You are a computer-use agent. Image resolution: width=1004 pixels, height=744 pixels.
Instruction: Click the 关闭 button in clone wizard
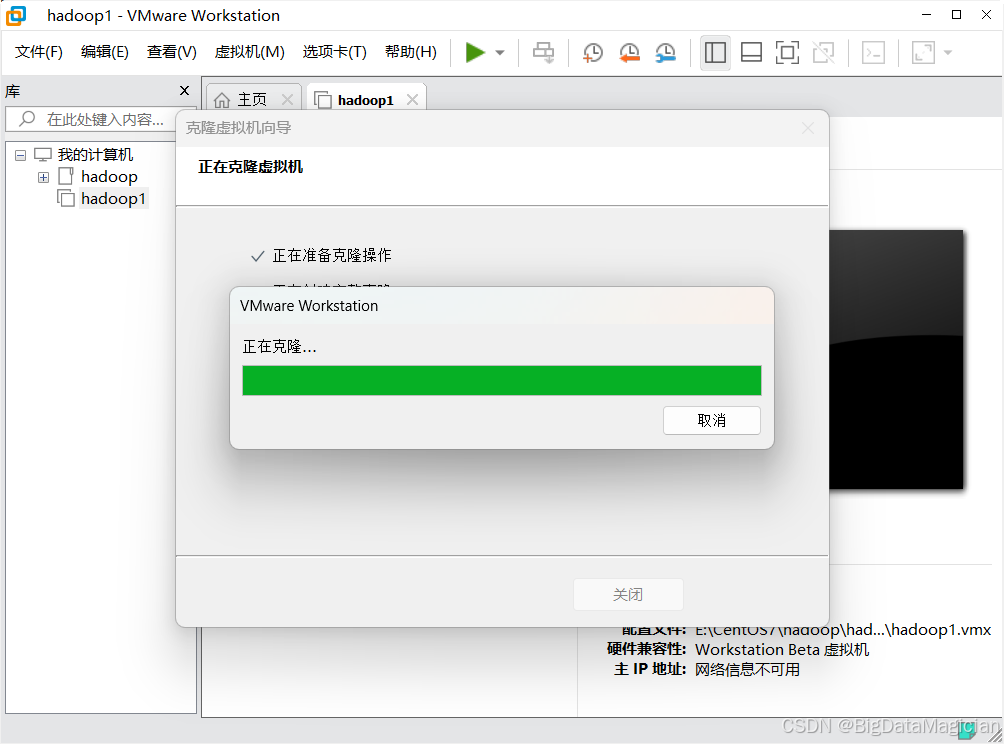tap(628, 594)
